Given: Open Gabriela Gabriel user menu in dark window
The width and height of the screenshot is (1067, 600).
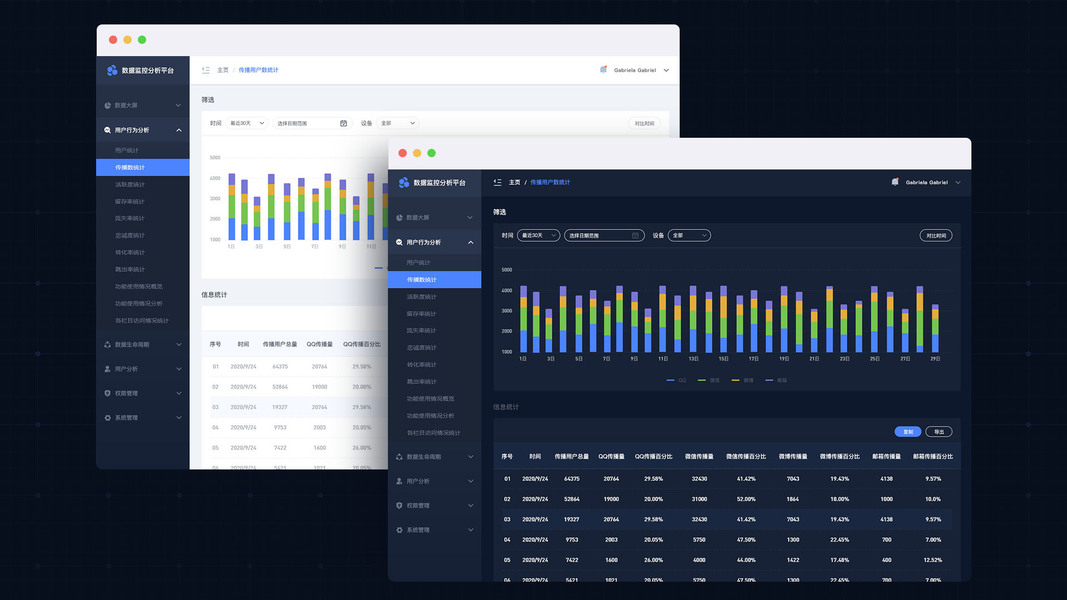Looking at the screenshot, I should coord(933,182).
